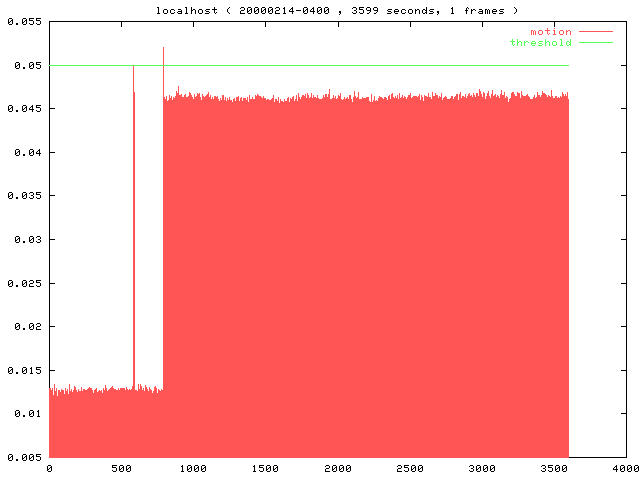This screenshot has width=640, height=480.
Task: Click the 0 x-axis origin label
Action: tap(49, 468)
